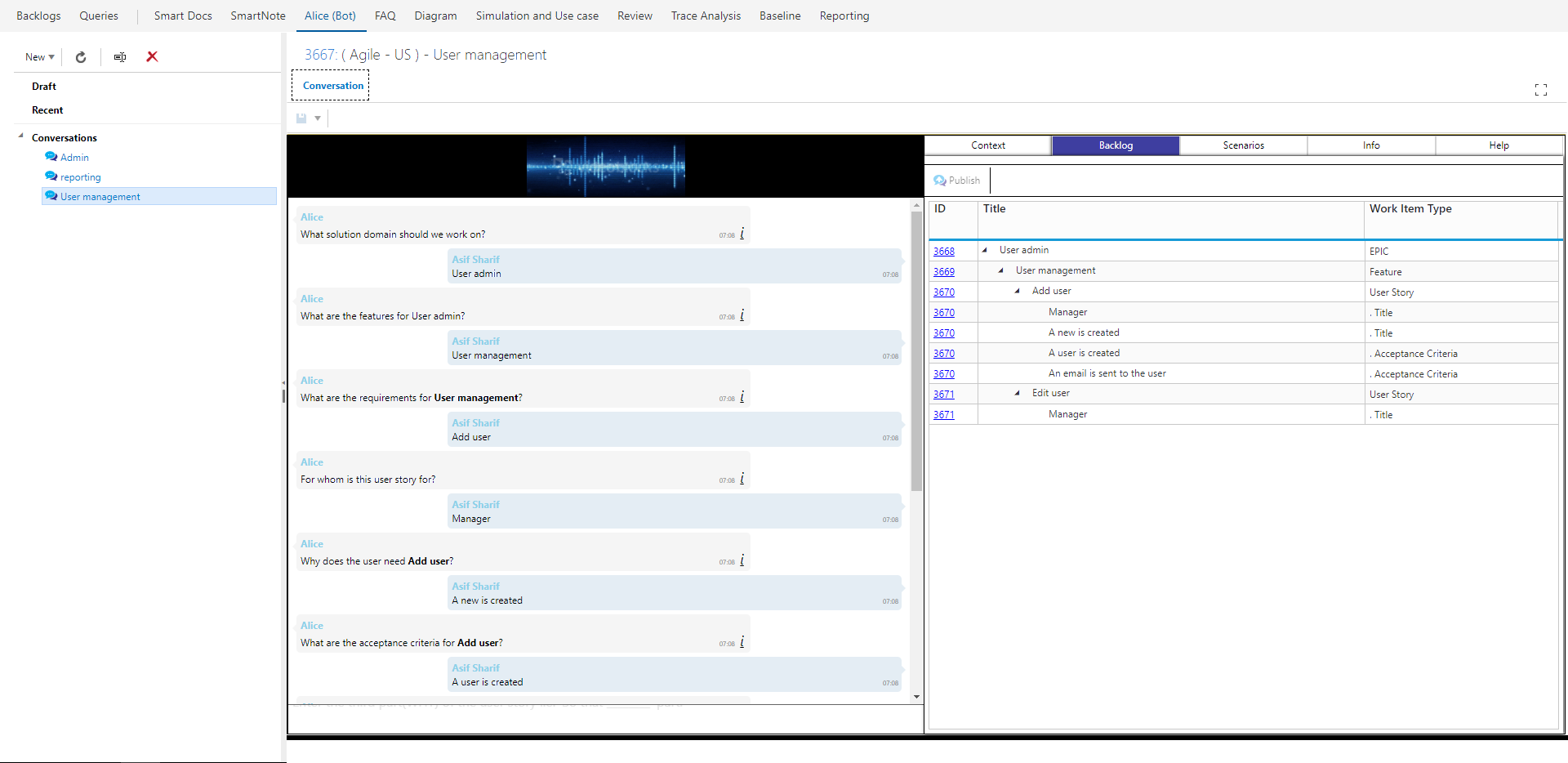Viewport: 1568px width, 763px height.
Task: Click 'A user is created' Acceptance Criteria row
Action: [1244, 353]
